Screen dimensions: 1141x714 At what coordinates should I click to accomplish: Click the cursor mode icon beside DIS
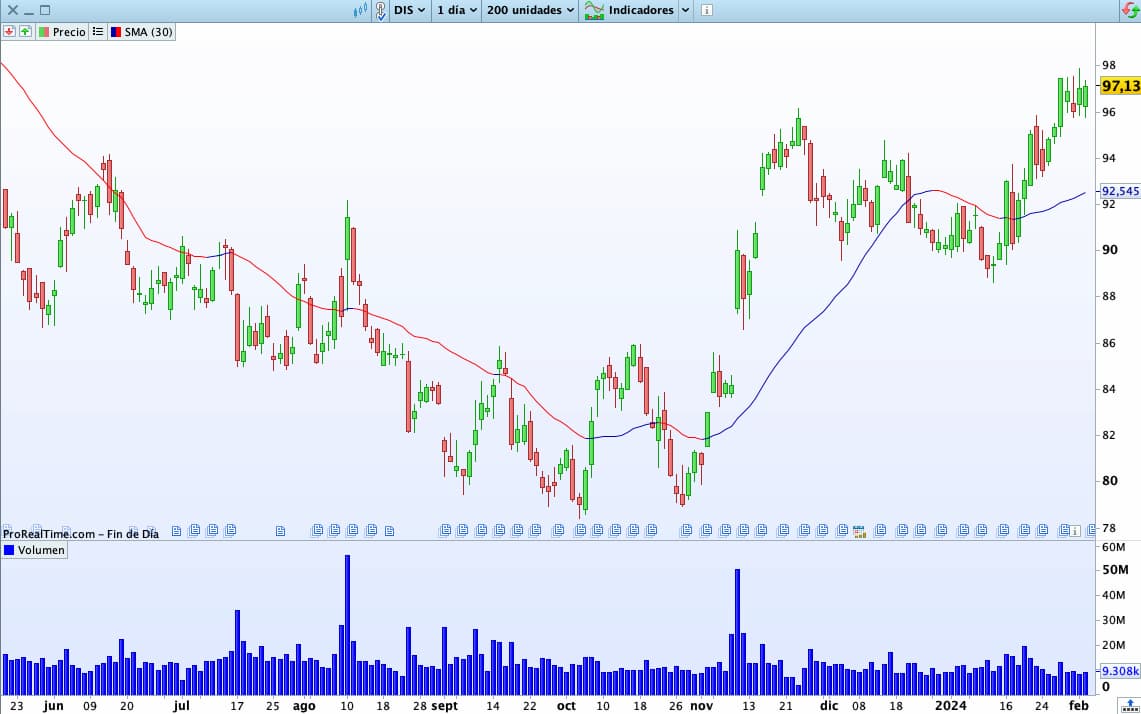click(381, 10)
